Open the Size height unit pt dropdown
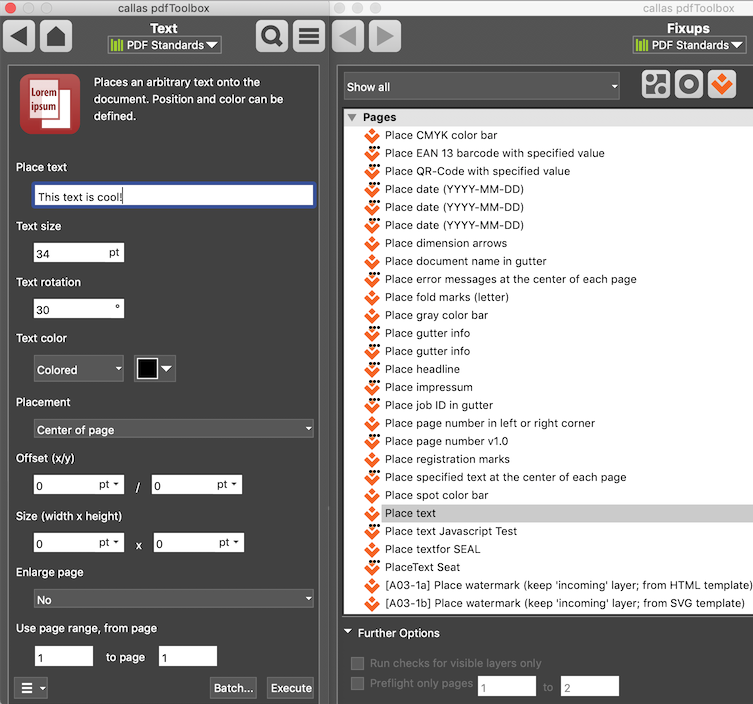The image size is (753, 704). pos(229,542)
